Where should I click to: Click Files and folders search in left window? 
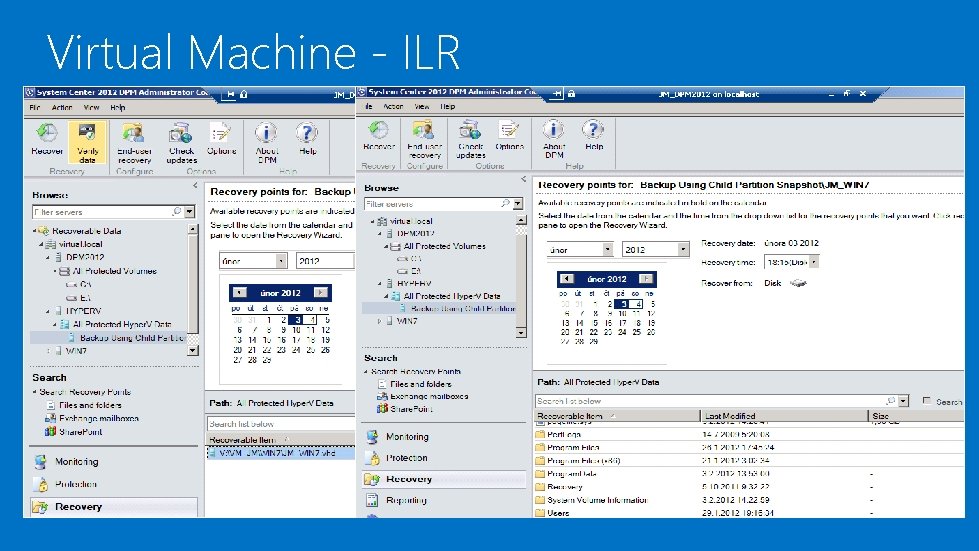pyautogui.click(x=84, y=406)
